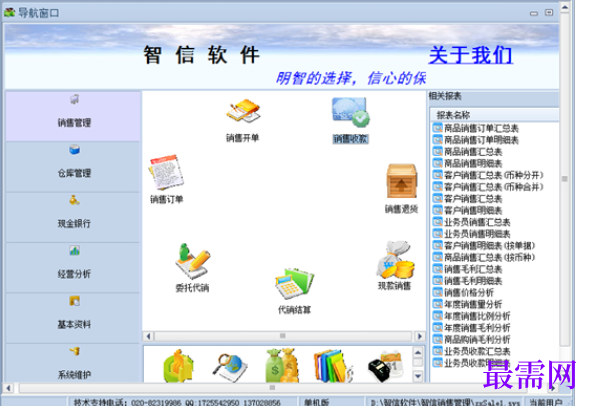Click the dollar money bags icon in bottom strip
The width and height of the screenshot is (595, 406).
click(281, 365)
